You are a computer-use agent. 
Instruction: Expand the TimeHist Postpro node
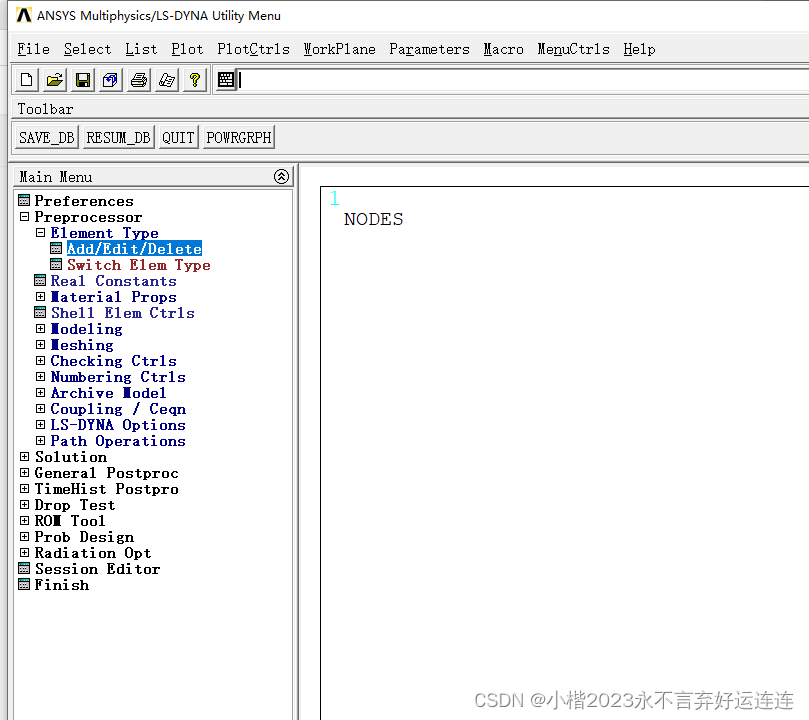(24, 488)
